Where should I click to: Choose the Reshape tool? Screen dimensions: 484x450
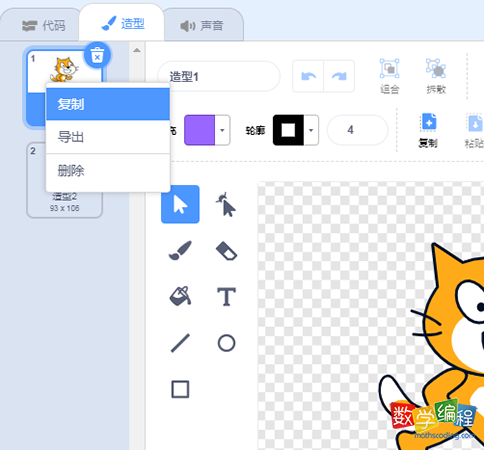(x=226, y=204)
